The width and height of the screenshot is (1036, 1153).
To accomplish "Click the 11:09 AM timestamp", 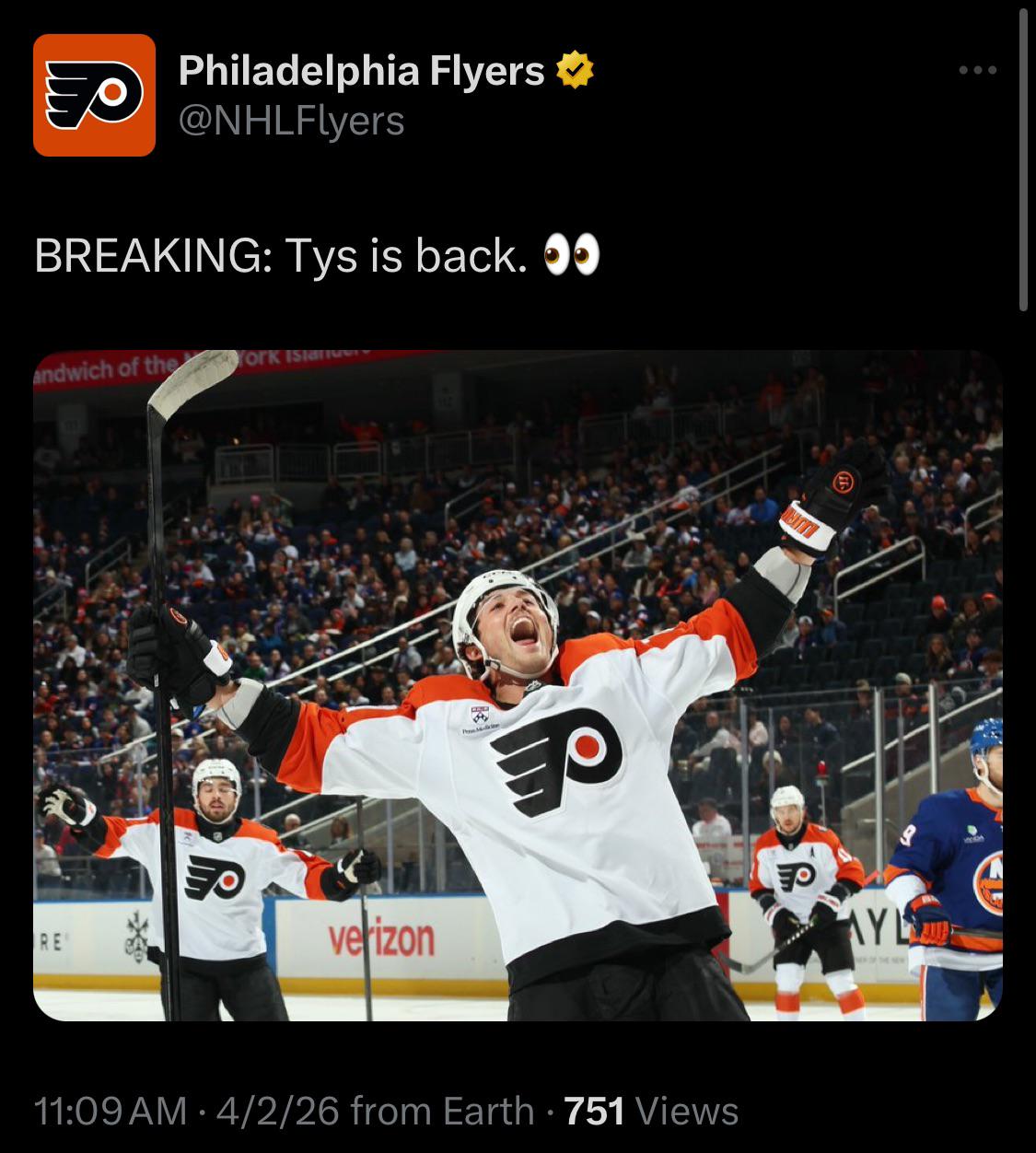I will (x=111, y=1111).
